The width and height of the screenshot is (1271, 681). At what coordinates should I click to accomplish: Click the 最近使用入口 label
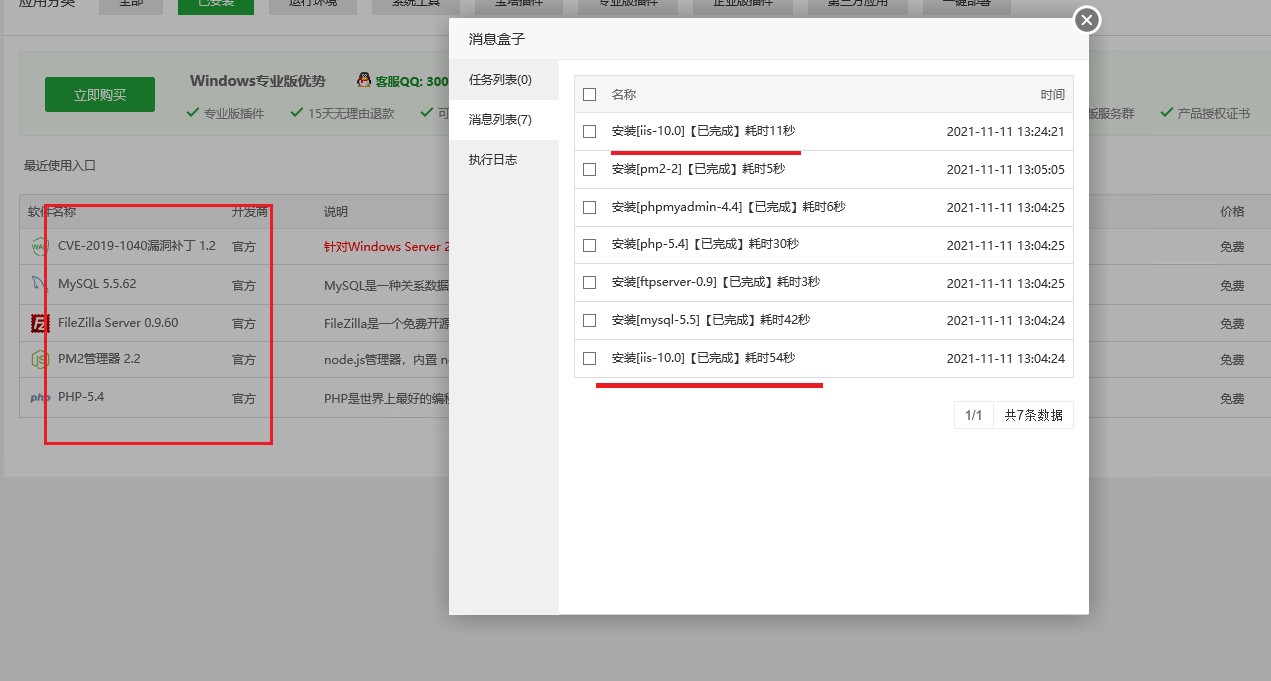click(60, 165)
